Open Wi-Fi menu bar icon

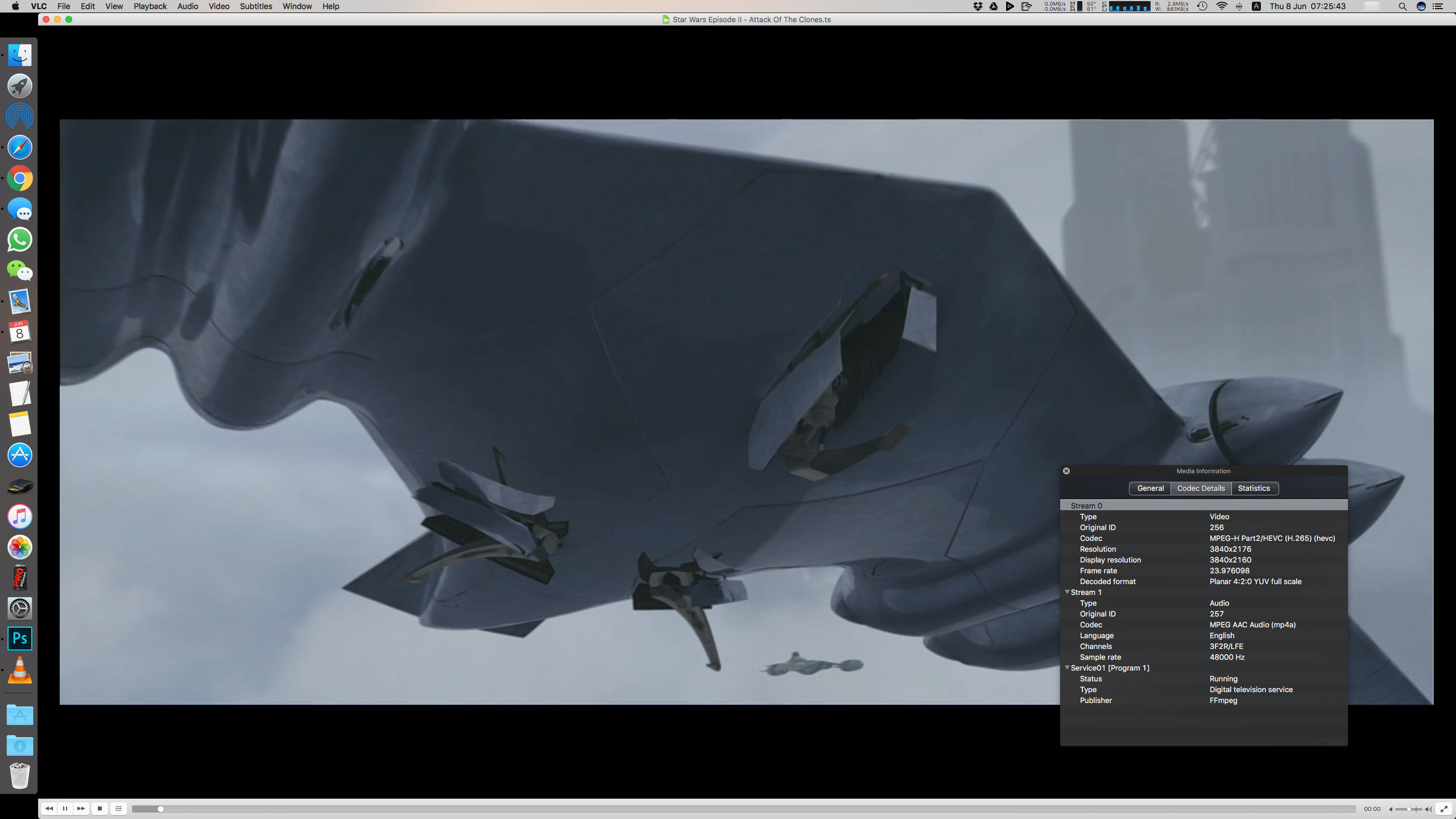1222,6
